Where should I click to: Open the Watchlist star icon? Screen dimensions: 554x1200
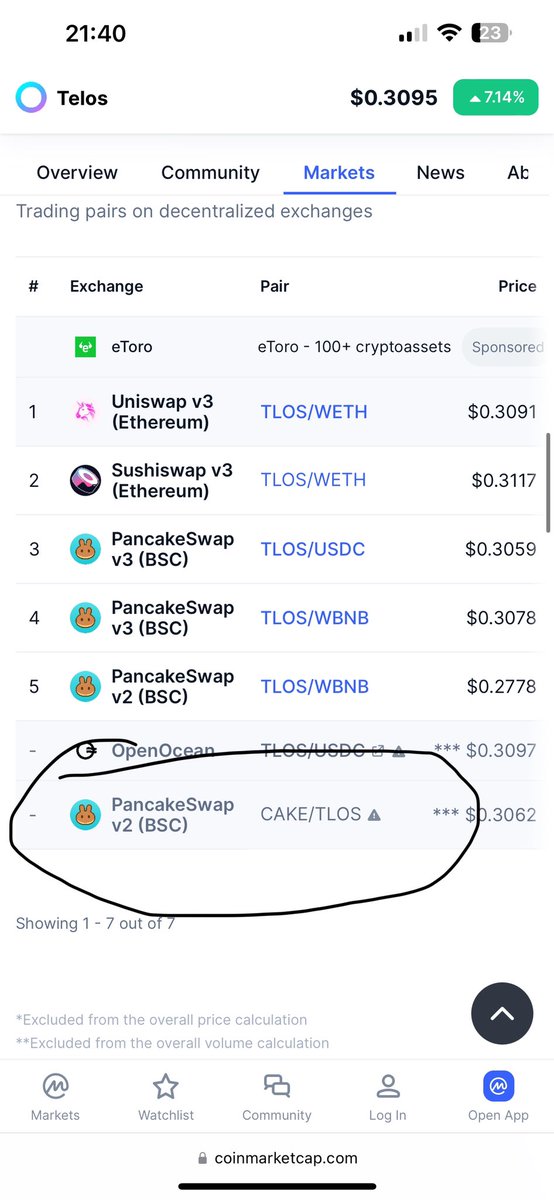[166, 1087]
